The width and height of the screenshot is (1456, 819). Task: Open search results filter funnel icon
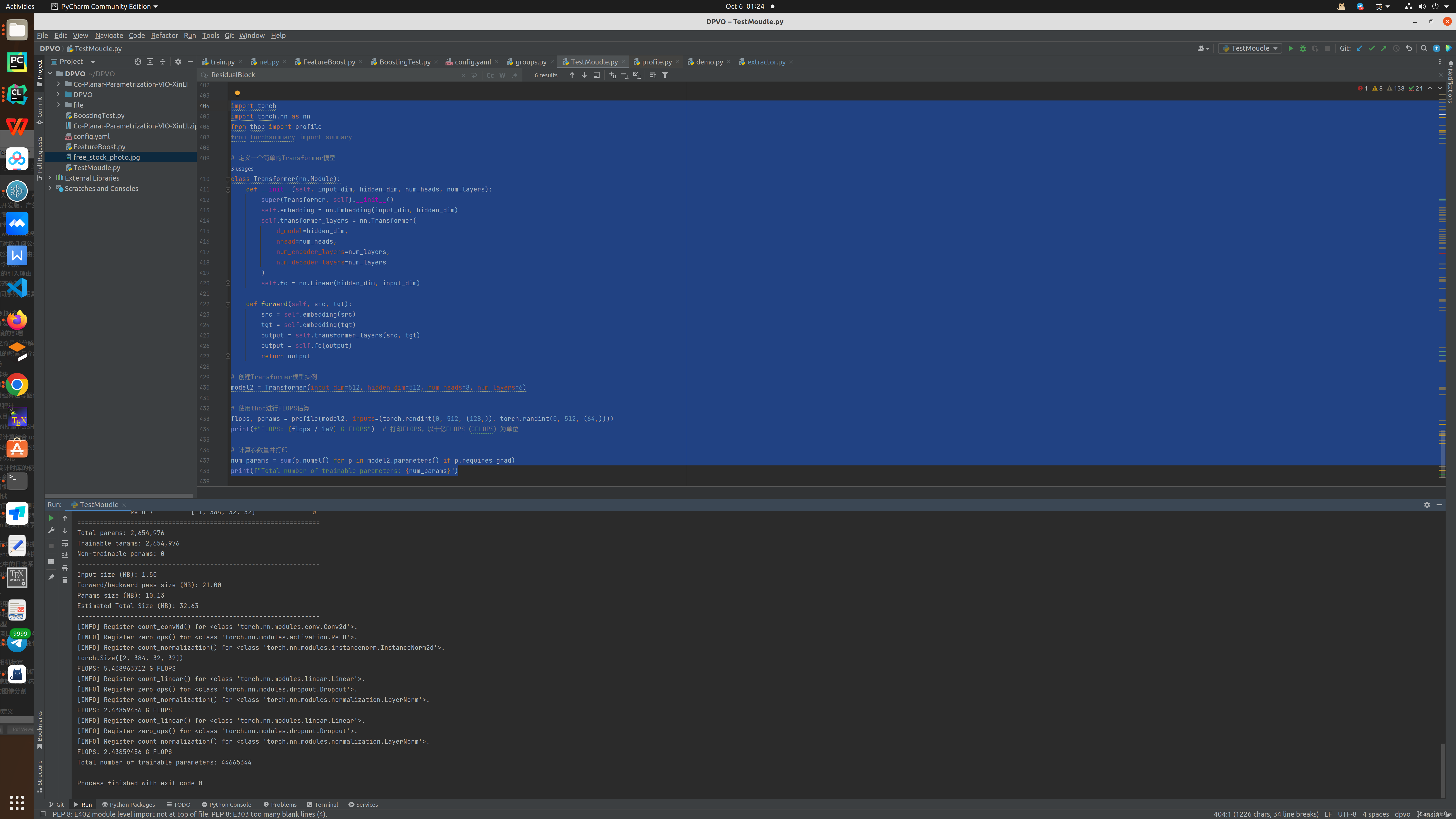(x=665, y=75)
